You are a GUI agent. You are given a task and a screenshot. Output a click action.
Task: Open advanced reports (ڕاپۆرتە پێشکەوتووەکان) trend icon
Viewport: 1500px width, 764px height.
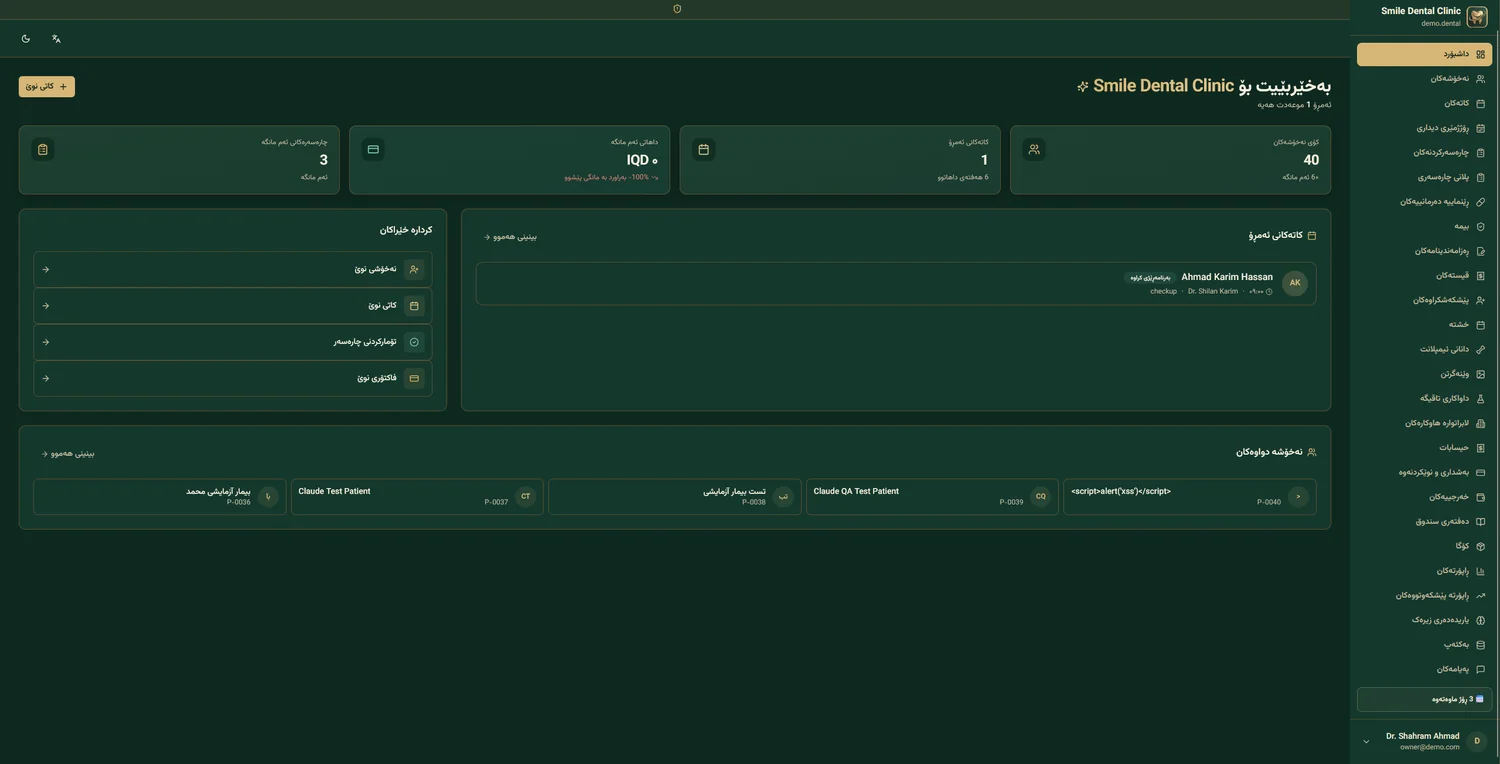pos(1481,596)
